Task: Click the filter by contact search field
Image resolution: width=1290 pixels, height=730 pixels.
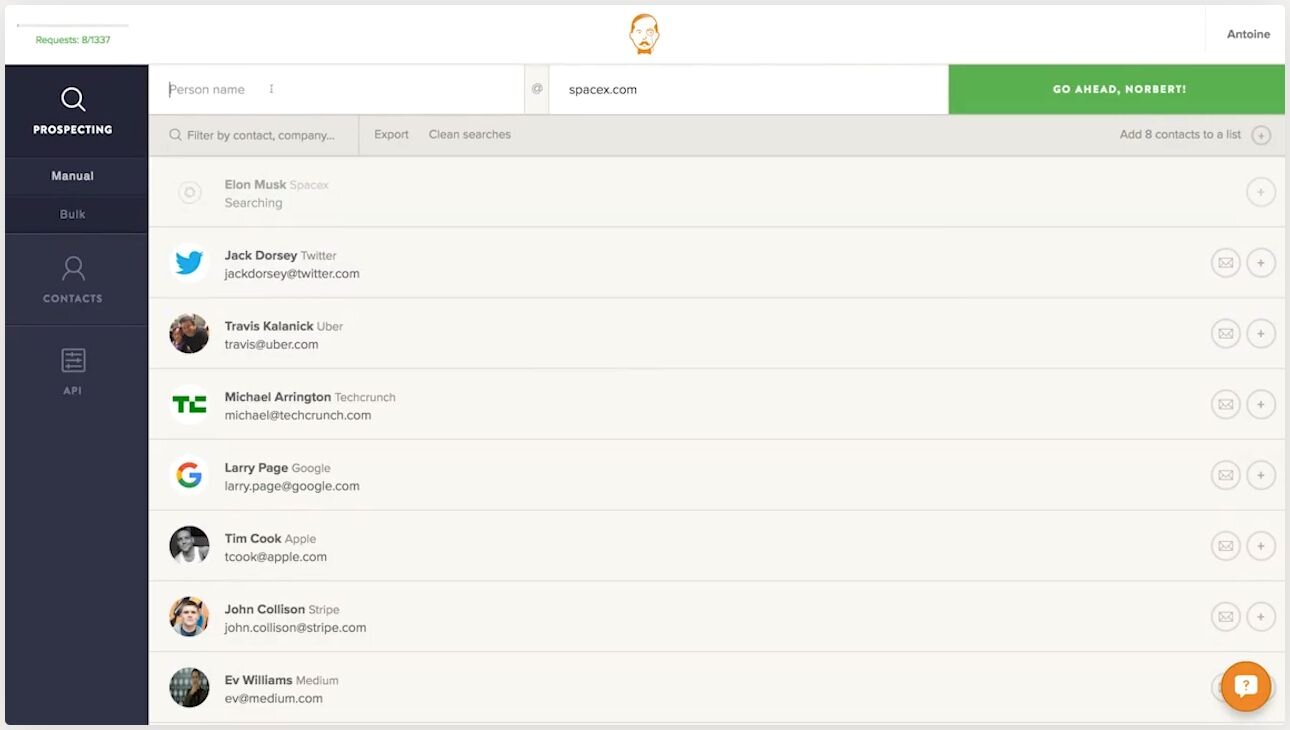Action: click(x=254, y=135)
